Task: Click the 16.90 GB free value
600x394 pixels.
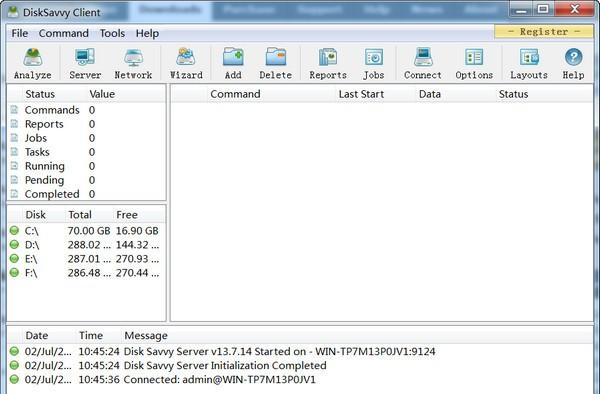Action: 137,231
